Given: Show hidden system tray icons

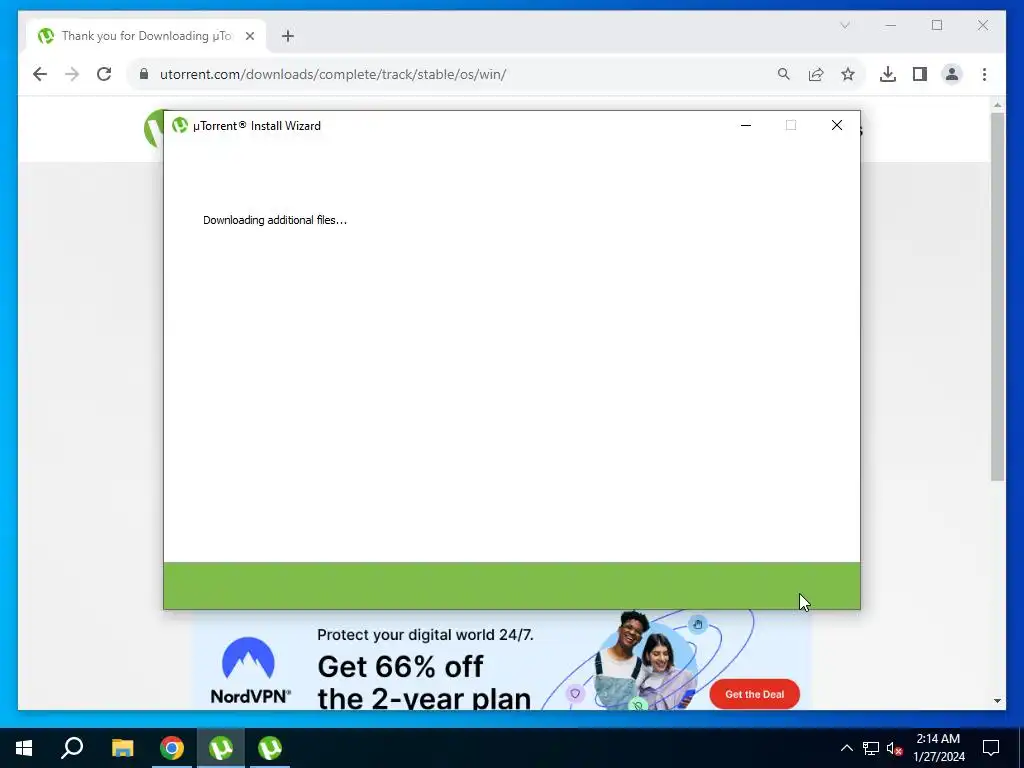Looking at the screenshot, I should pyautogui.click(x=846, y=748).
